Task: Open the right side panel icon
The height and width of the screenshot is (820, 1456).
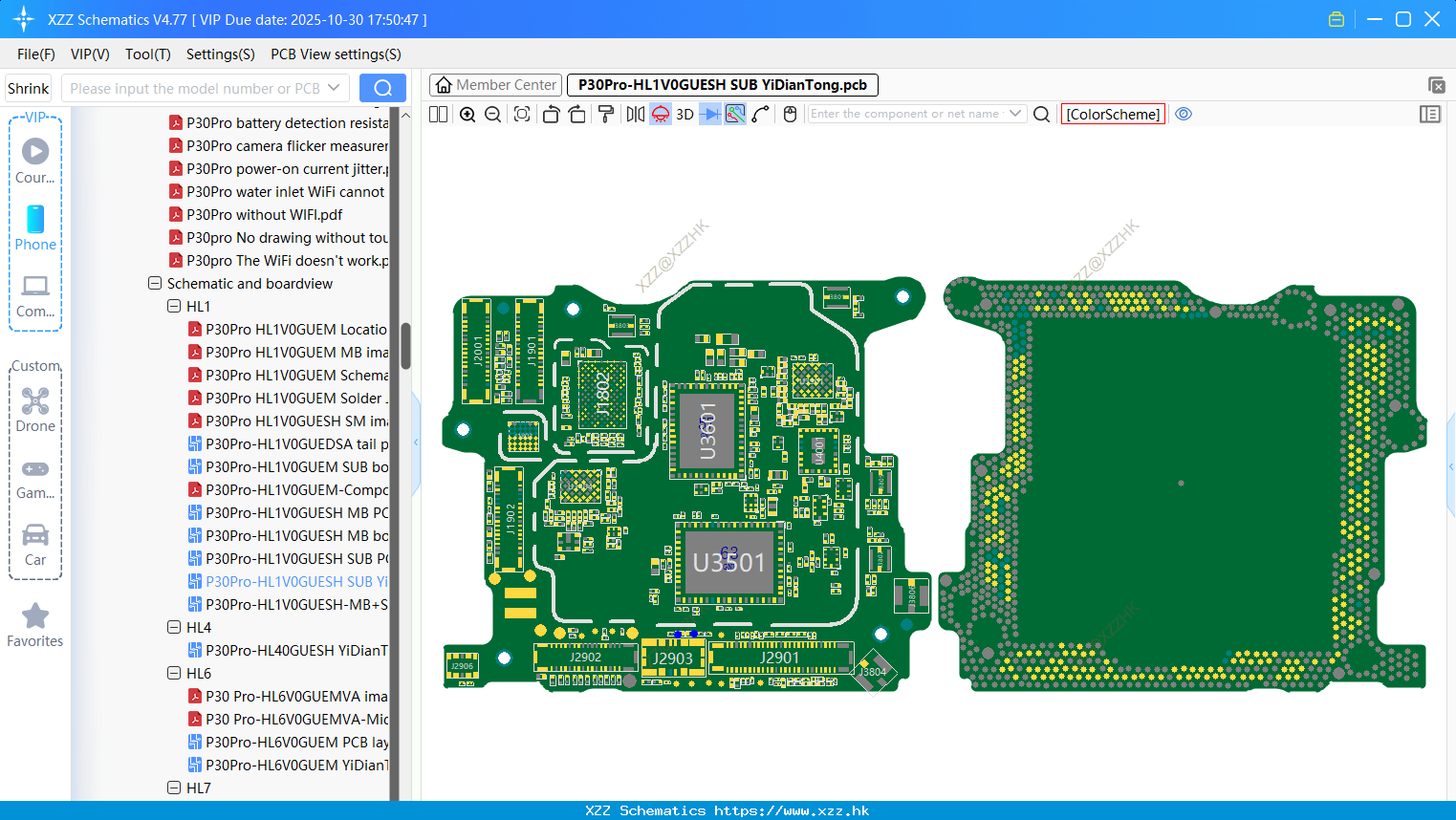Action: click(x=1430, y=114)
